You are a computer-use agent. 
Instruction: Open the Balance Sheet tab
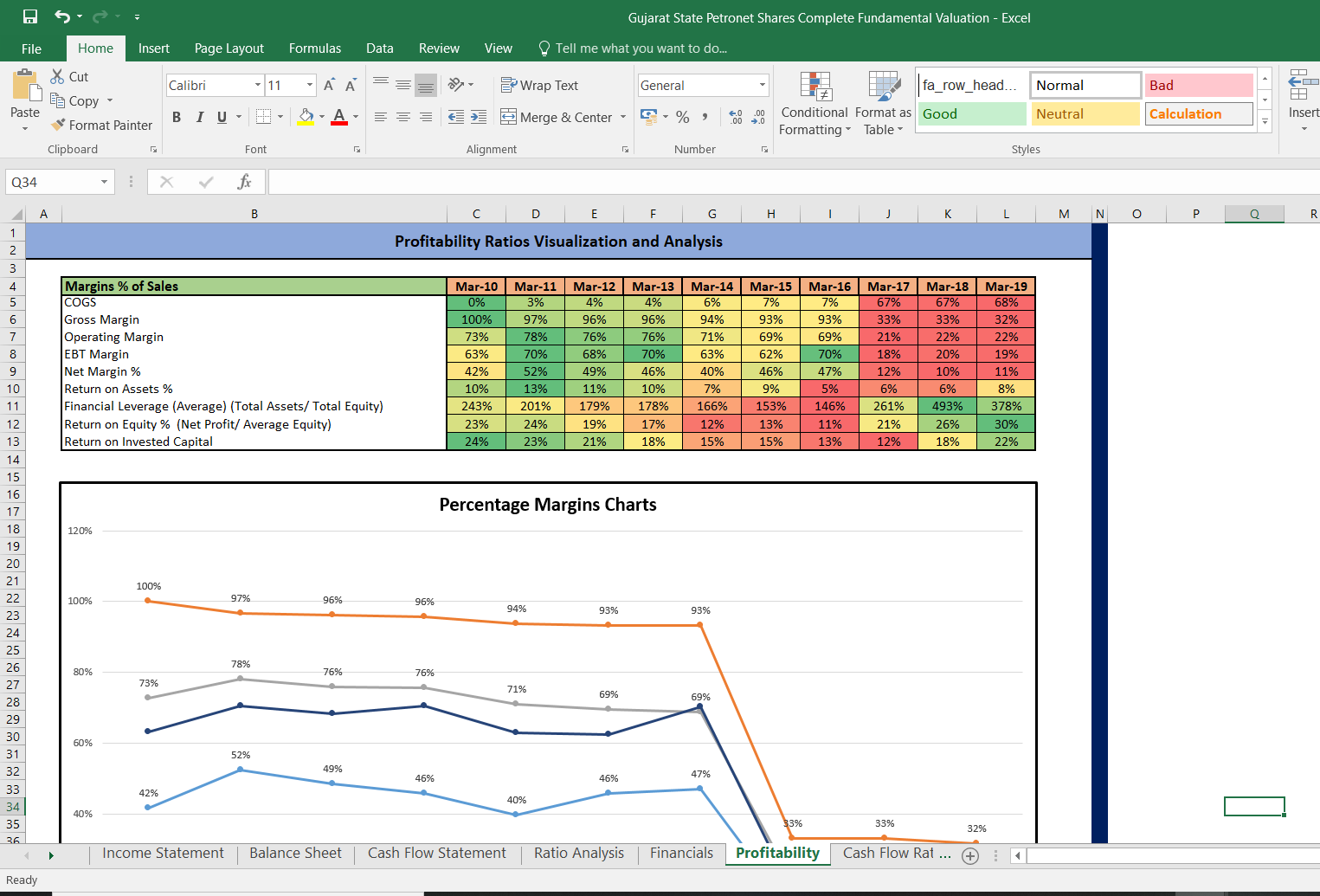point(295,853)
